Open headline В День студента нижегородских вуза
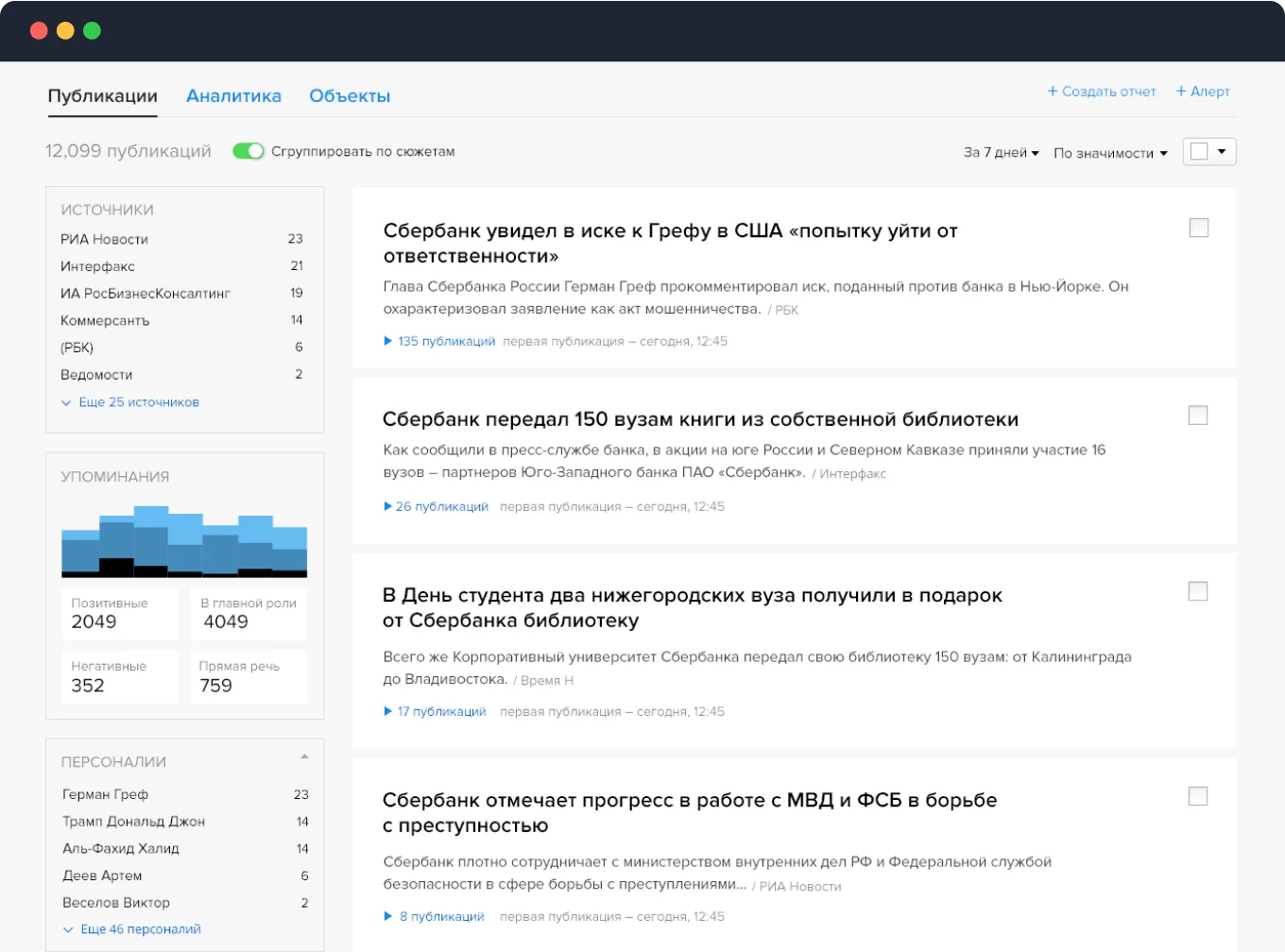 tap(692, 607)
